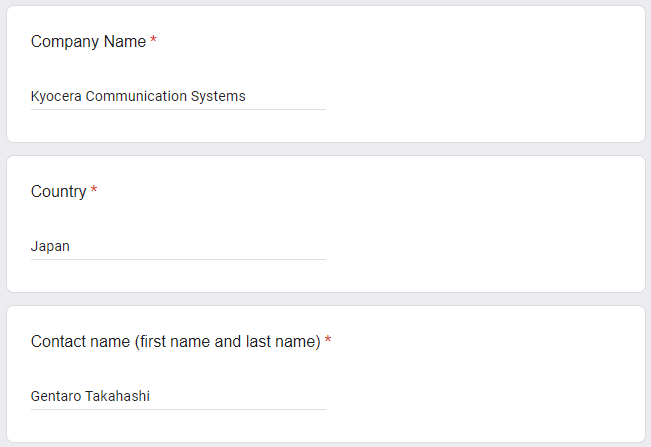The width and height of the screenshot is (651, 447).
Task: Select the Country question label
Action: pos(59,191)
